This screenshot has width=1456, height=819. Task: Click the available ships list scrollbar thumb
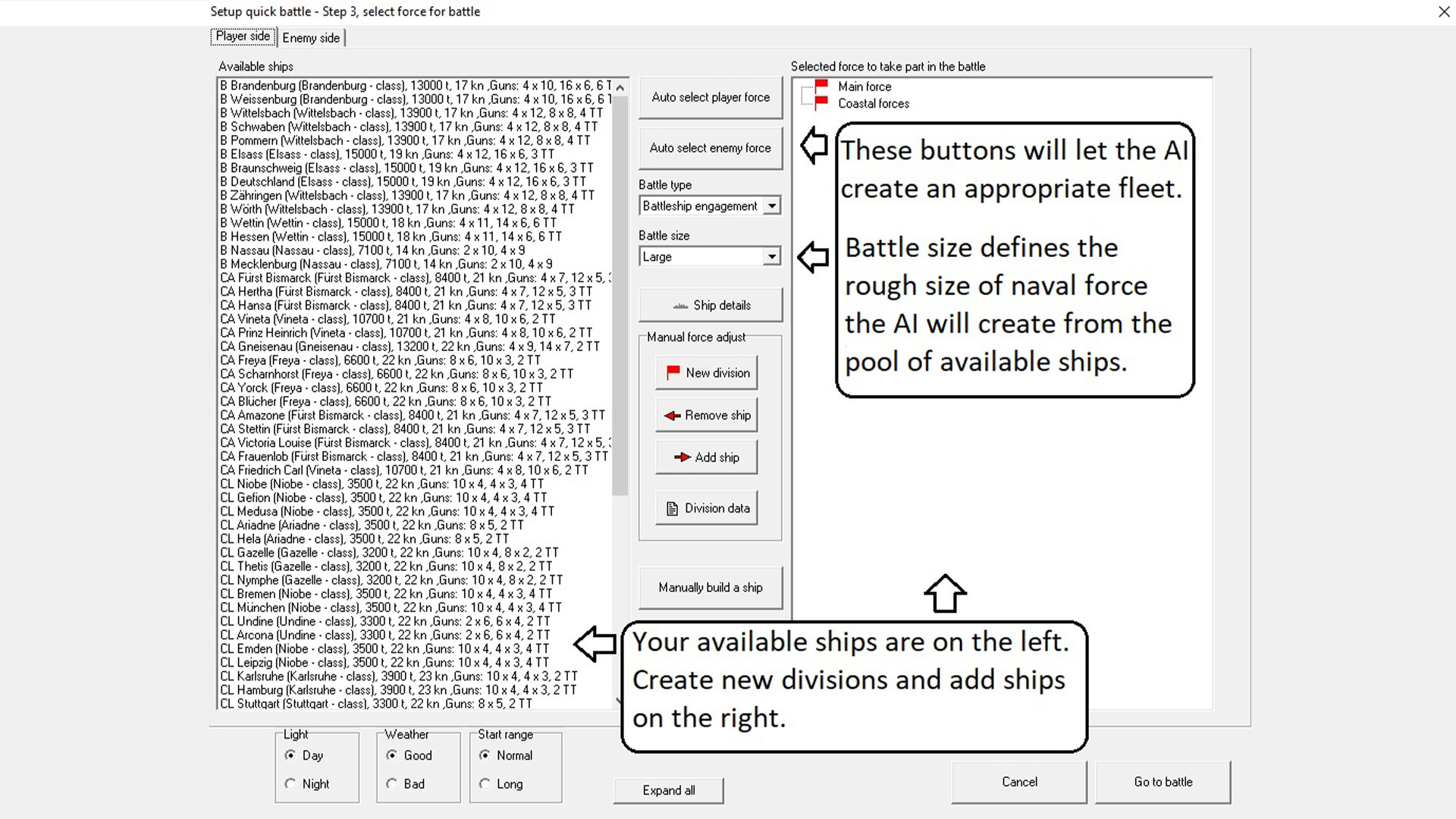[620, 296]
